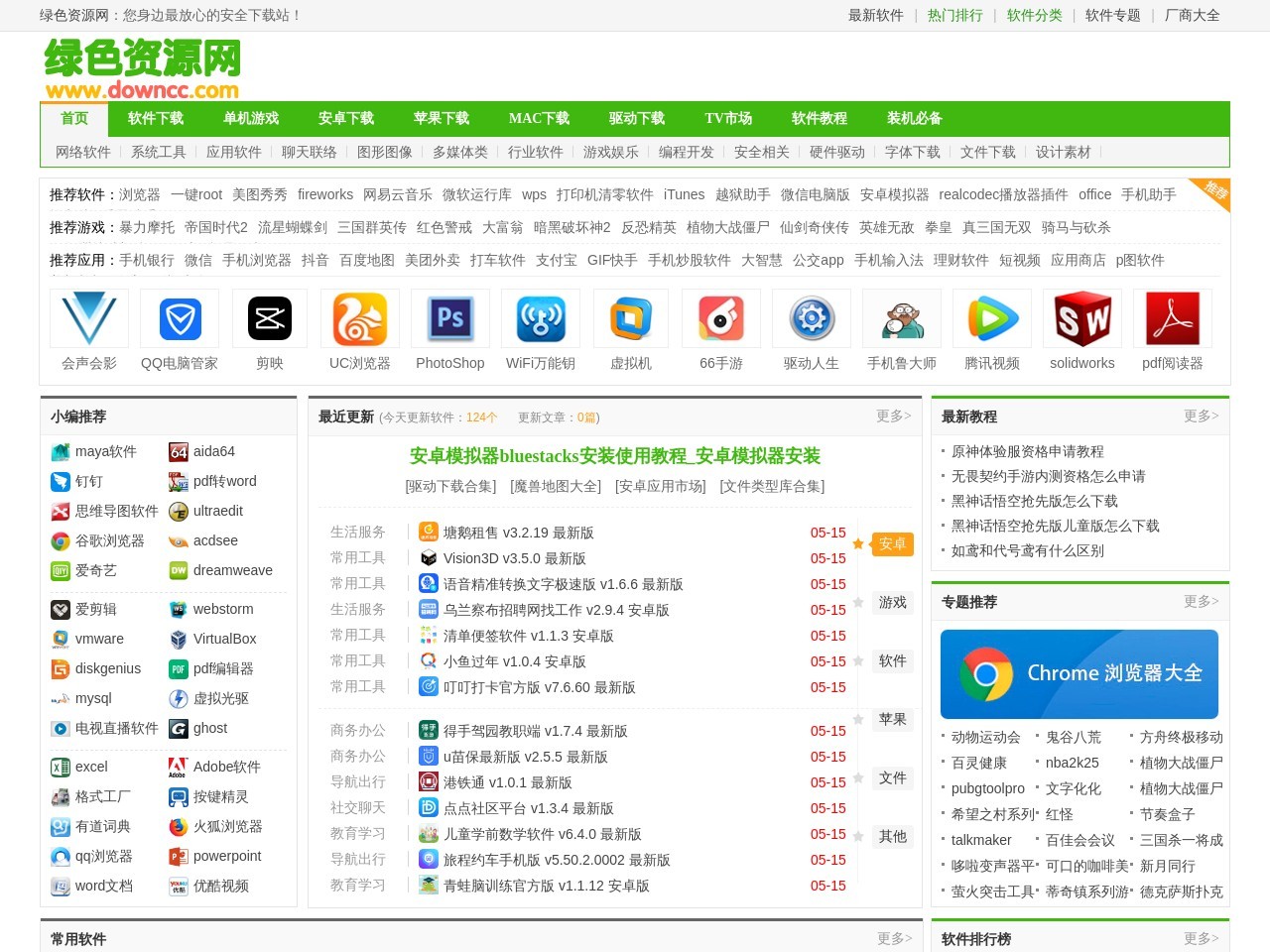
Task: Click 热门排行 in top bar
Action: coord(955,15)
